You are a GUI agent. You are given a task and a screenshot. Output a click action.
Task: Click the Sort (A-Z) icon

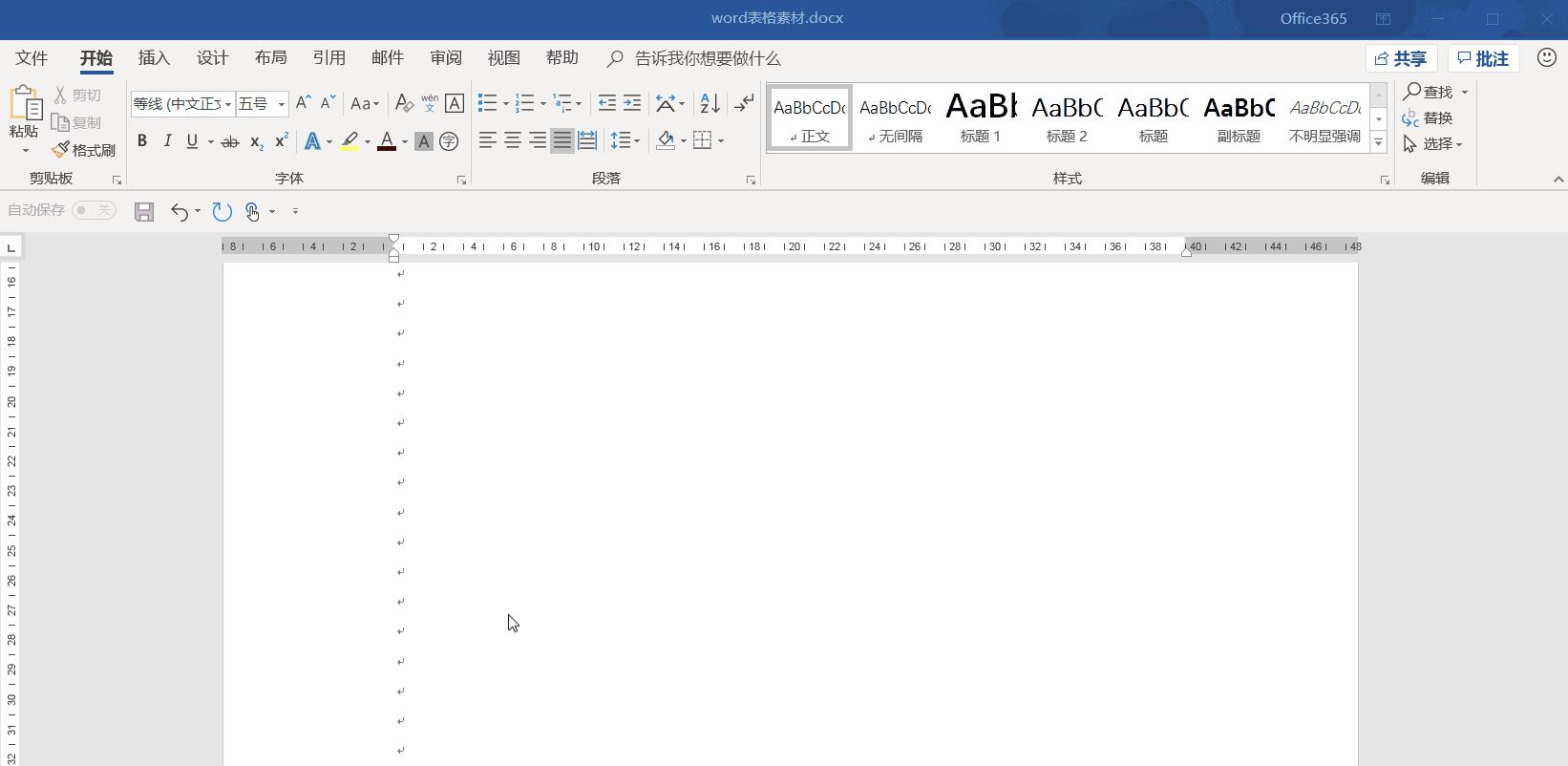point(710,103)
